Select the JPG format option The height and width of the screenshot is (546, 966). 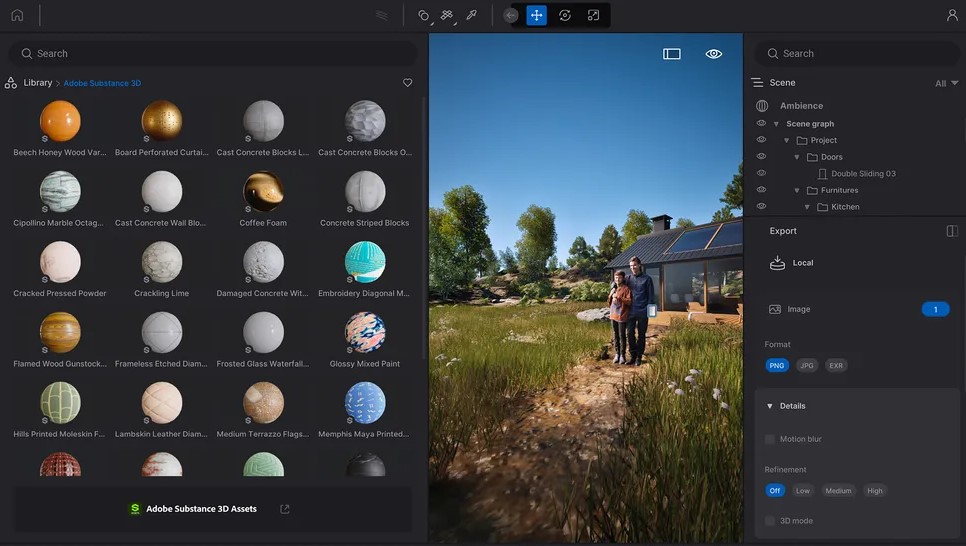[806, 366]
